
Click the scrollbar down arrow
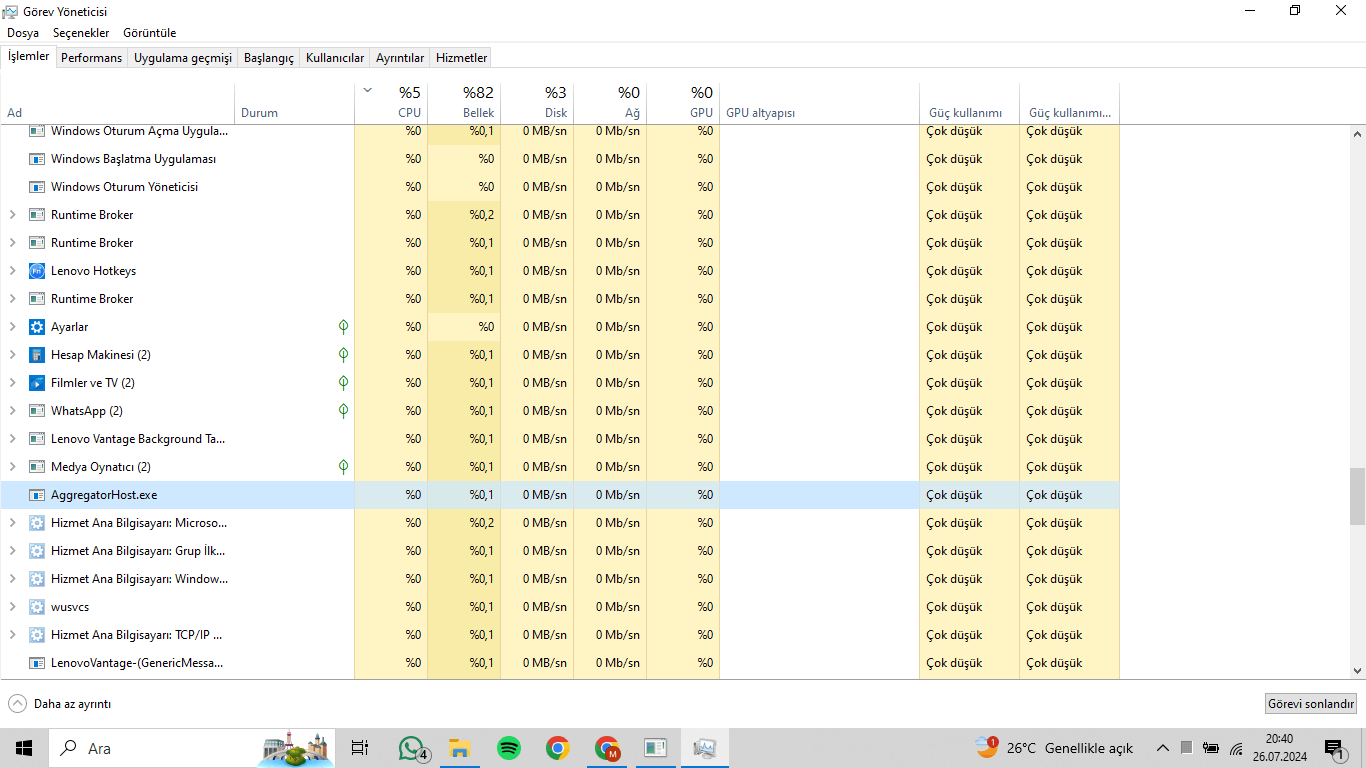[1357, 671]
